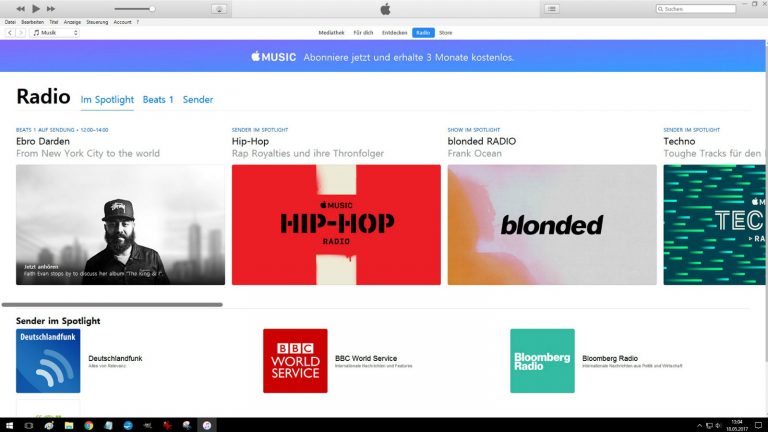Click the BBC World Service station name
The width and height of the screenshot is (768, 432).
point(366,359)
